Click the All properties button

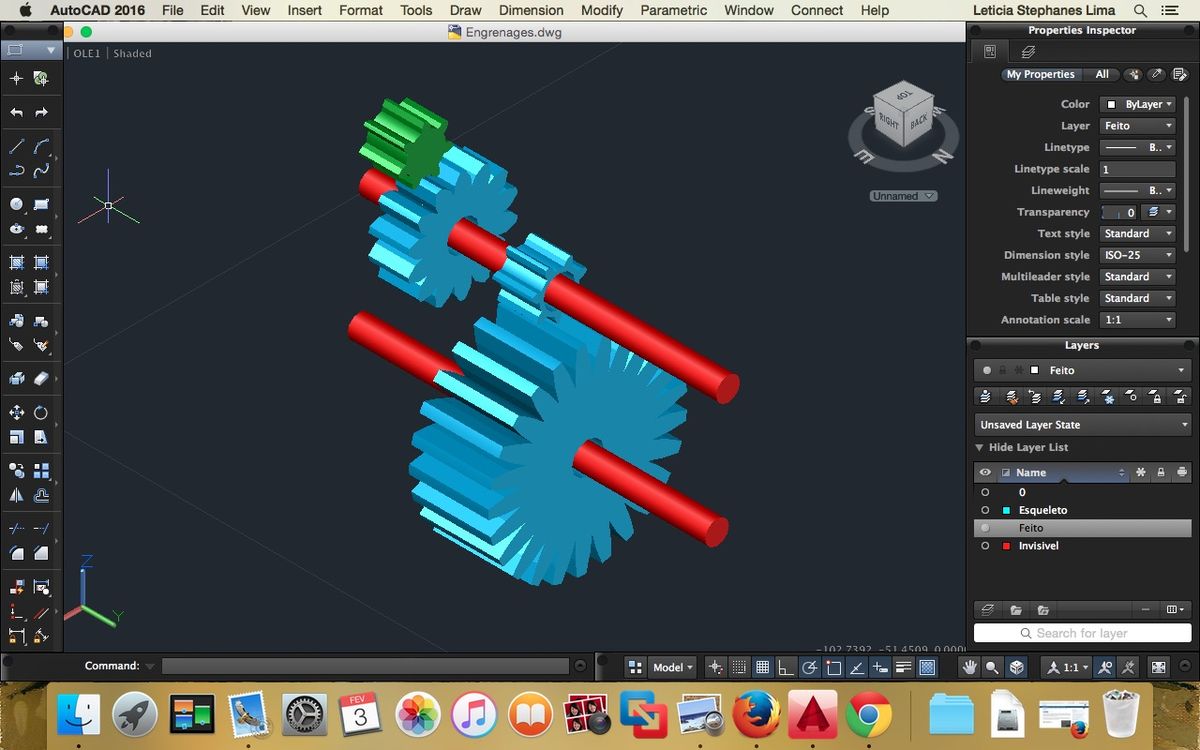point(1102,74)
